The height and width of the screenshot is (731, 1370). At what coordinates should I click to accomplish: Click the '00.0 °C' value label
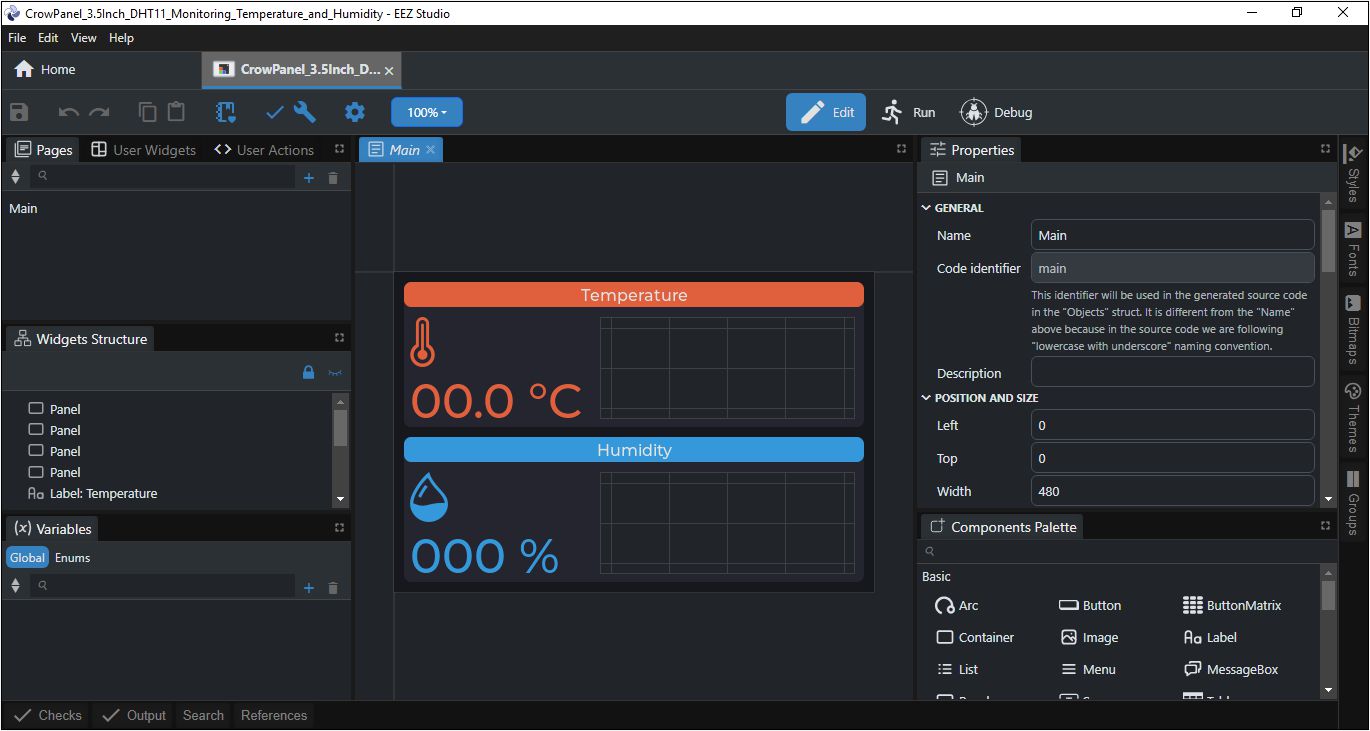point(496,401)
